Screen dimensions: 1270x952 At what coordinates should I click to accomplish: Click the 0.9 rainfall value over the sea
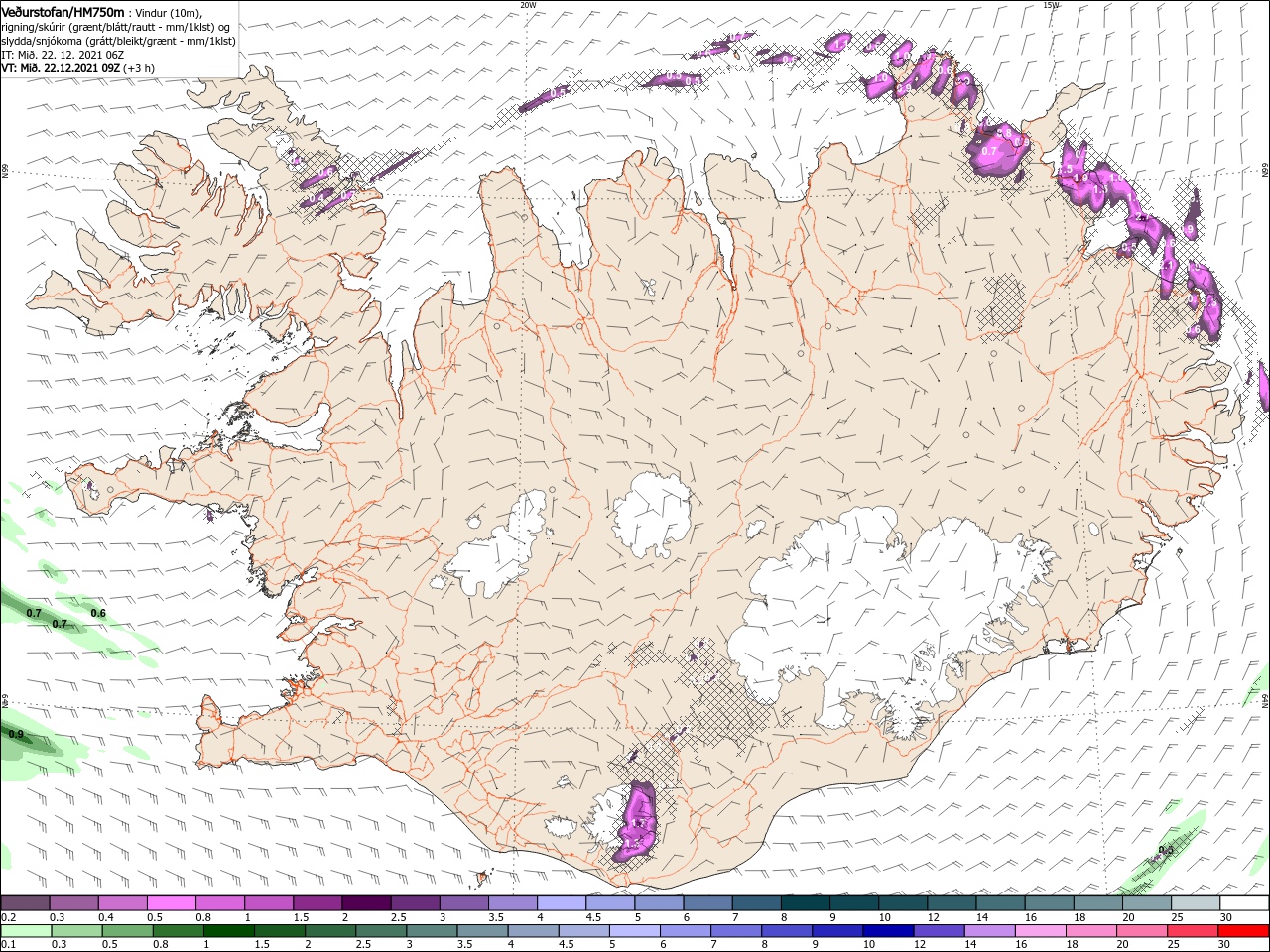point(16,734)
